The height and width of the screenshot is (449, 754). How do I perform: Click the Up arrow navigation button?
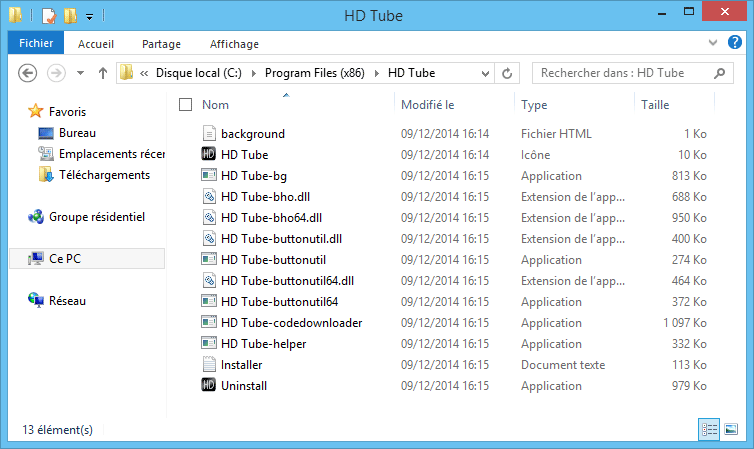pos(102,73)
